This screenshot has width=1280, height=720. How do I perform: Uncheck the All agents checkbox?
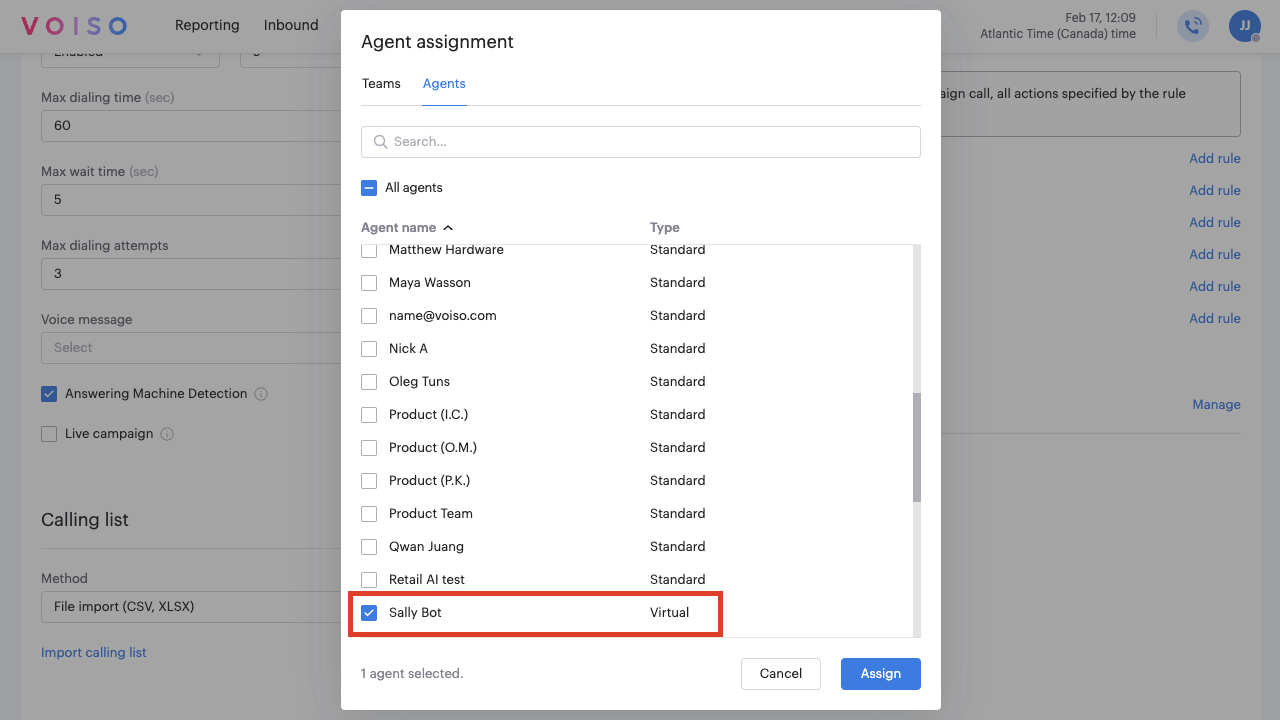point(369,187)
